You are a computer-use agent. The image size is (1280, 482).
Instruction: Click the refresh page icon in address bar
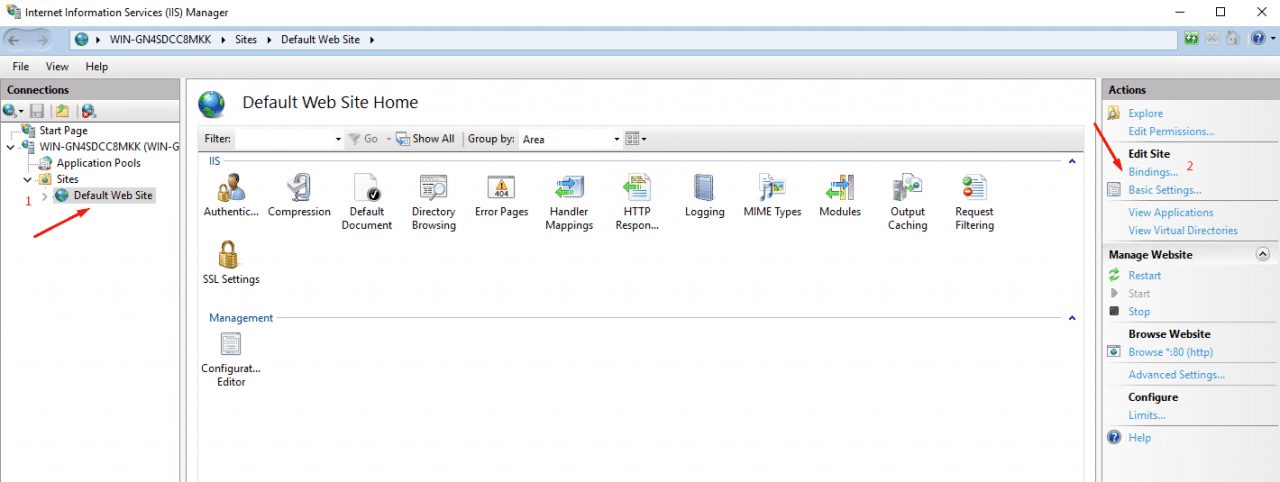click(x=1192, y=39)
